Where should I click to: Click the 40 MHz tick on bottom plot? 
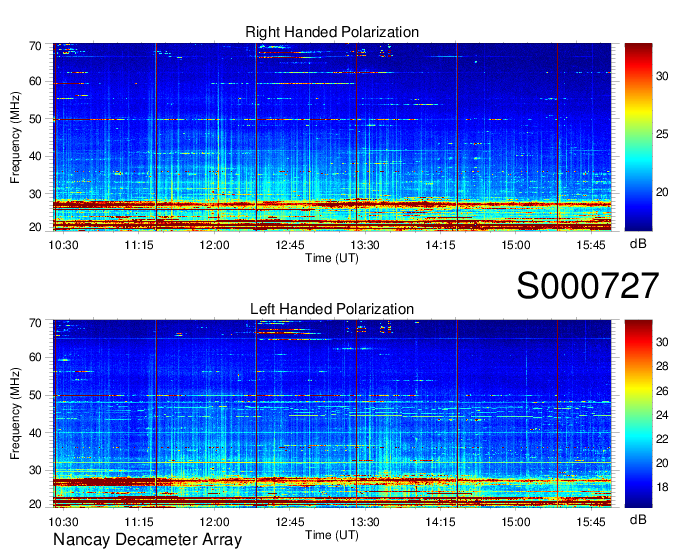coord(35,433)
